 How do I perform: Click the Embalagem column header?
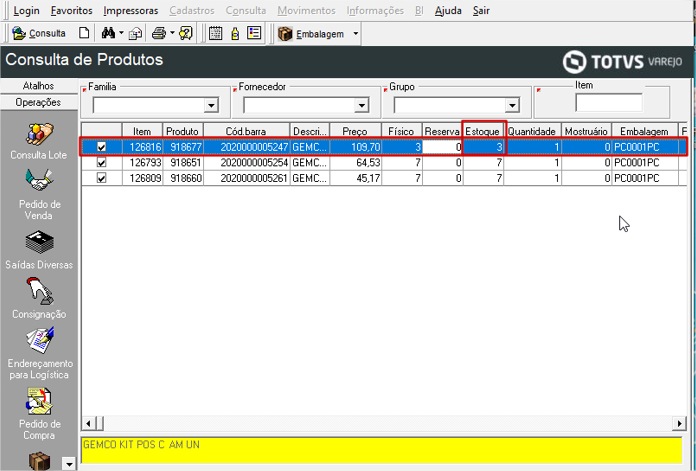click(645, 131)
